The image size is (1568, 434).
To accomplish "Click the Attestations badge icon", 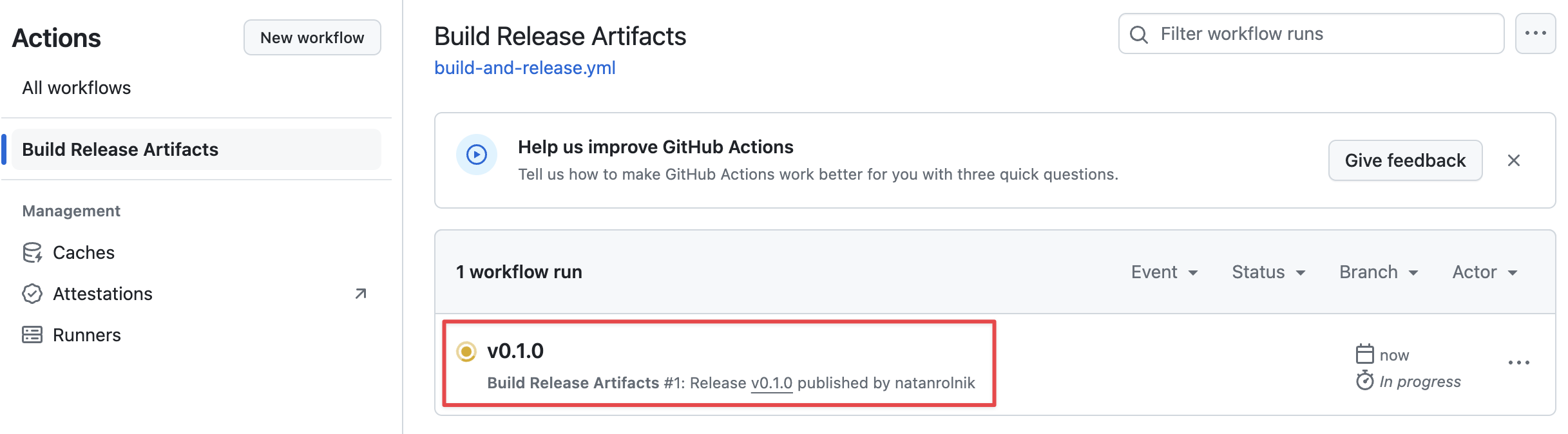I will pos(32,294).
